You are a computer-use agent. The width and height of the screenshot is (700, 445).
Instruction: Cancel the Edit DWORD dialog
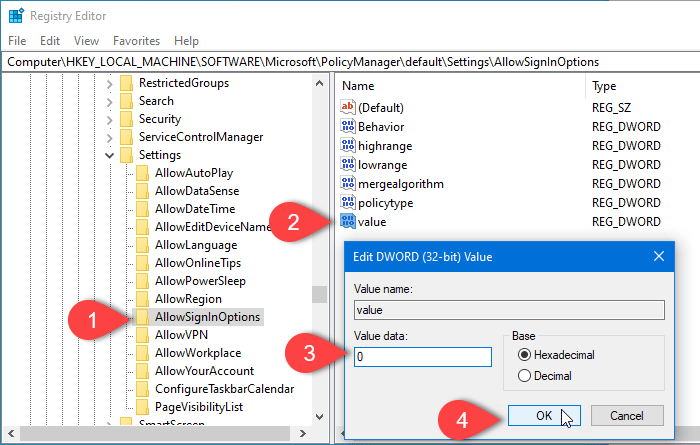point(627,416)
